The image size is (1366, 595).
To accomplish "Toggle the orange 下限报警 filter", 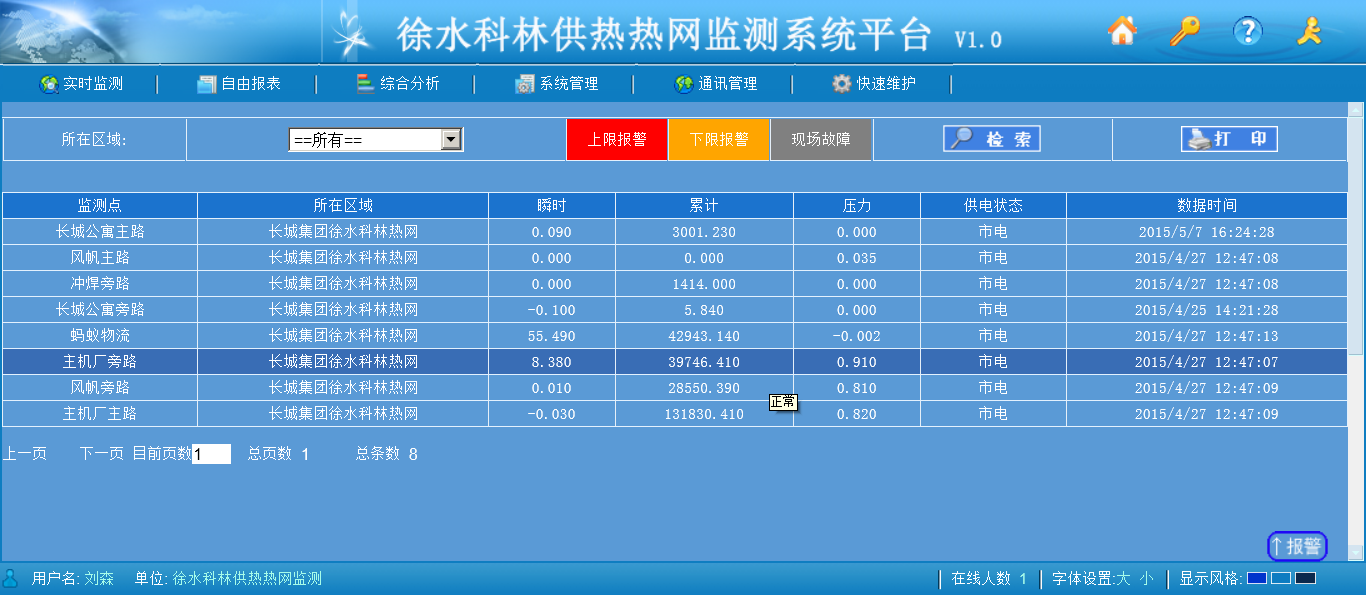I will click(719, 140).
